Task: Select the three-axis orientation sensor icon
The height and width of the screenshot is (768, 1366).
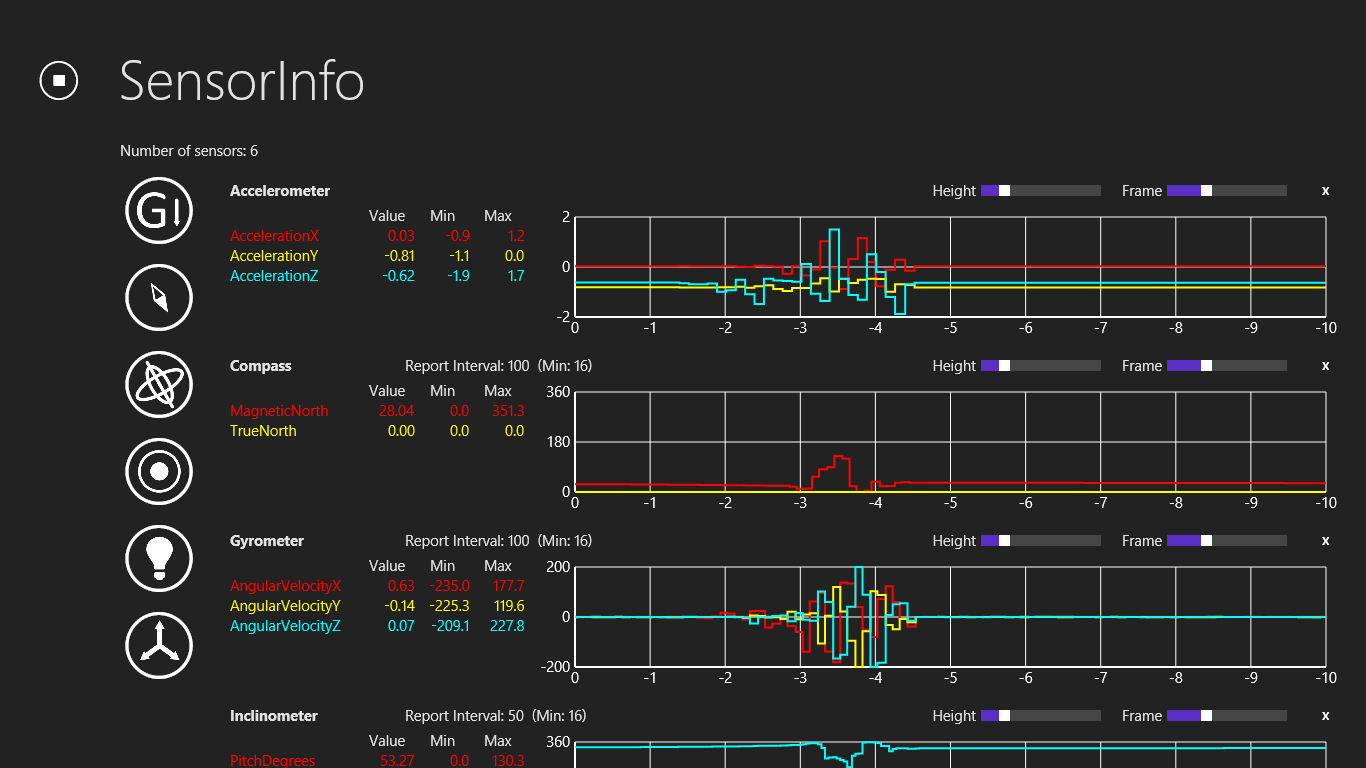Action: (x=159, y=645)
